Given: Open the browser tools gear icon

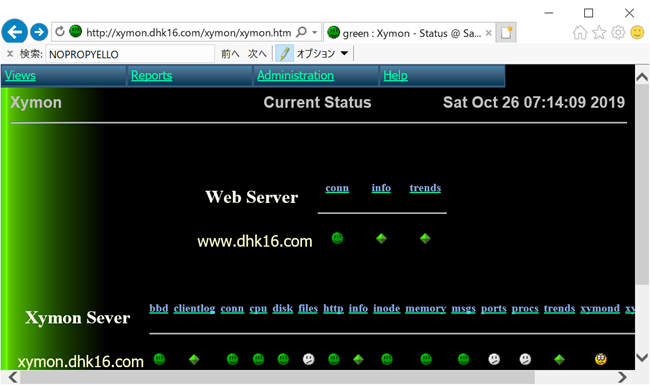Looking at the screenshot, I should [618, 32].
